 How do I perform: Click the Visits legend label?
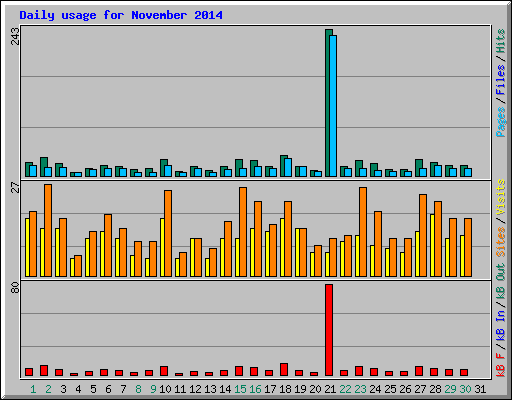click(x=501, y=197)
